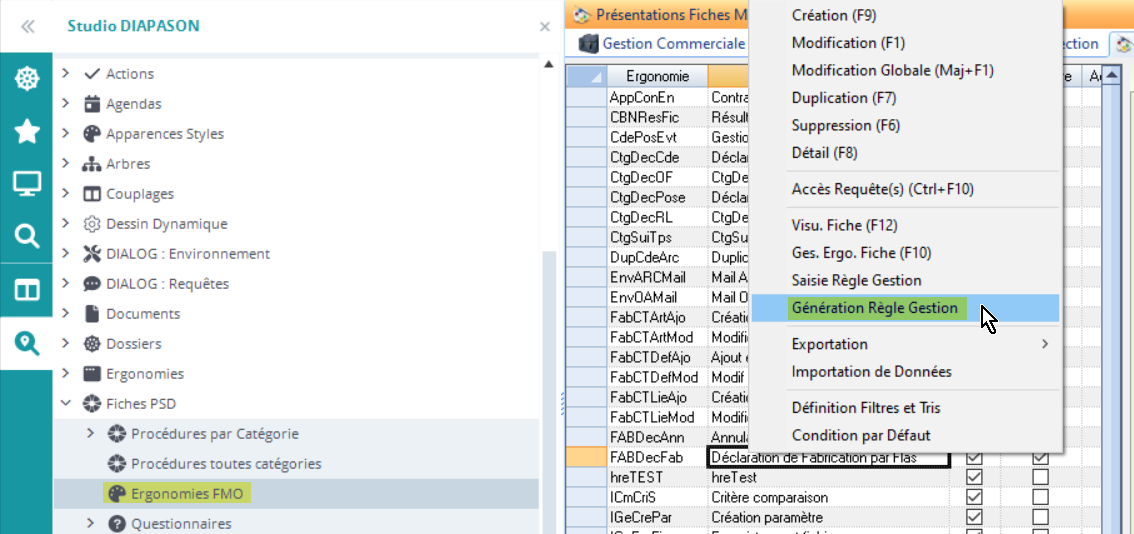Click the palette icon beside Ergonomies FMO
This screenshot has width=1134, height=534.
pyautogui.click(x=117, y=494)
